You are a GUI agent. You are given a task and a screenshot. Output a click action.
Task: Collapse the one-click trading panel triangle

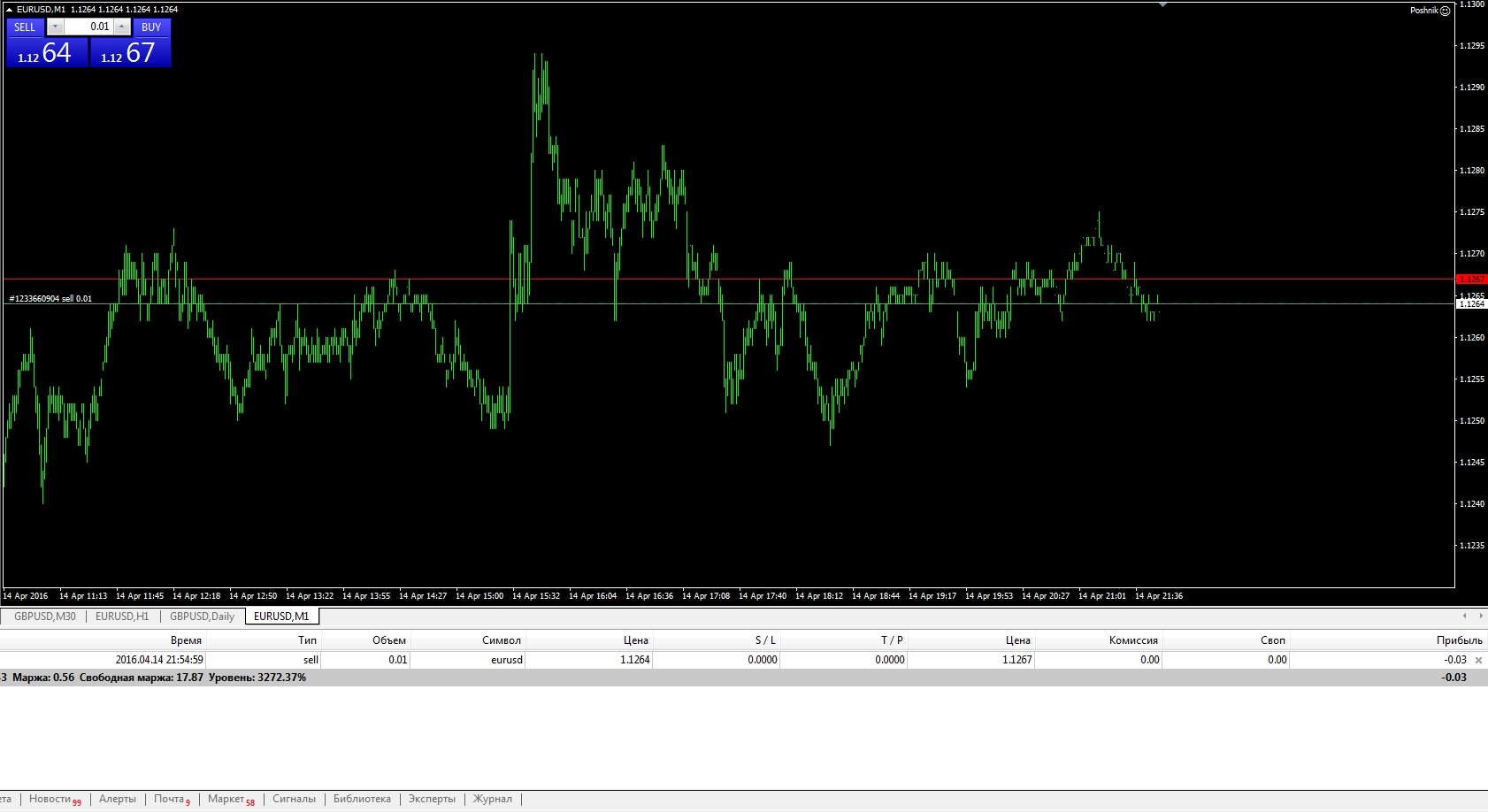pyautogui.click(x=10, y=10)
